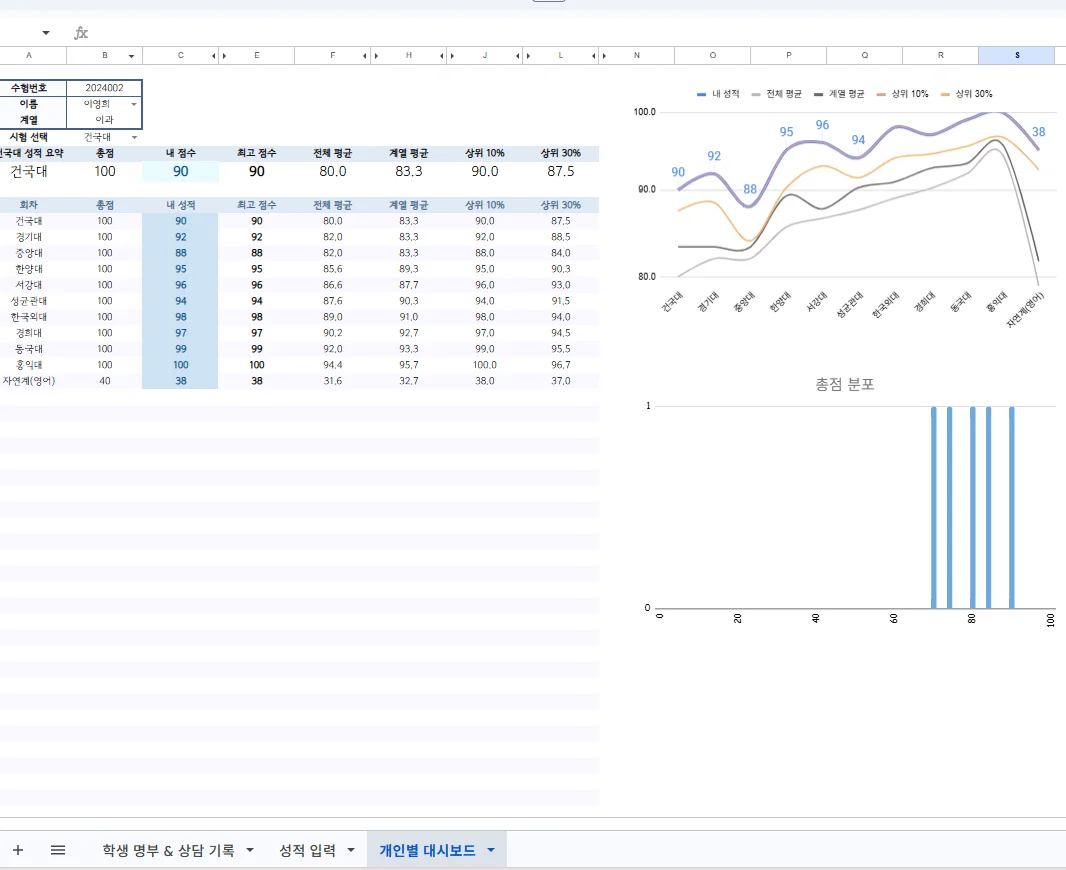Select the 한국외대 row label
1066x870 pixels.
pyautogui.click(x=29, y=317)
